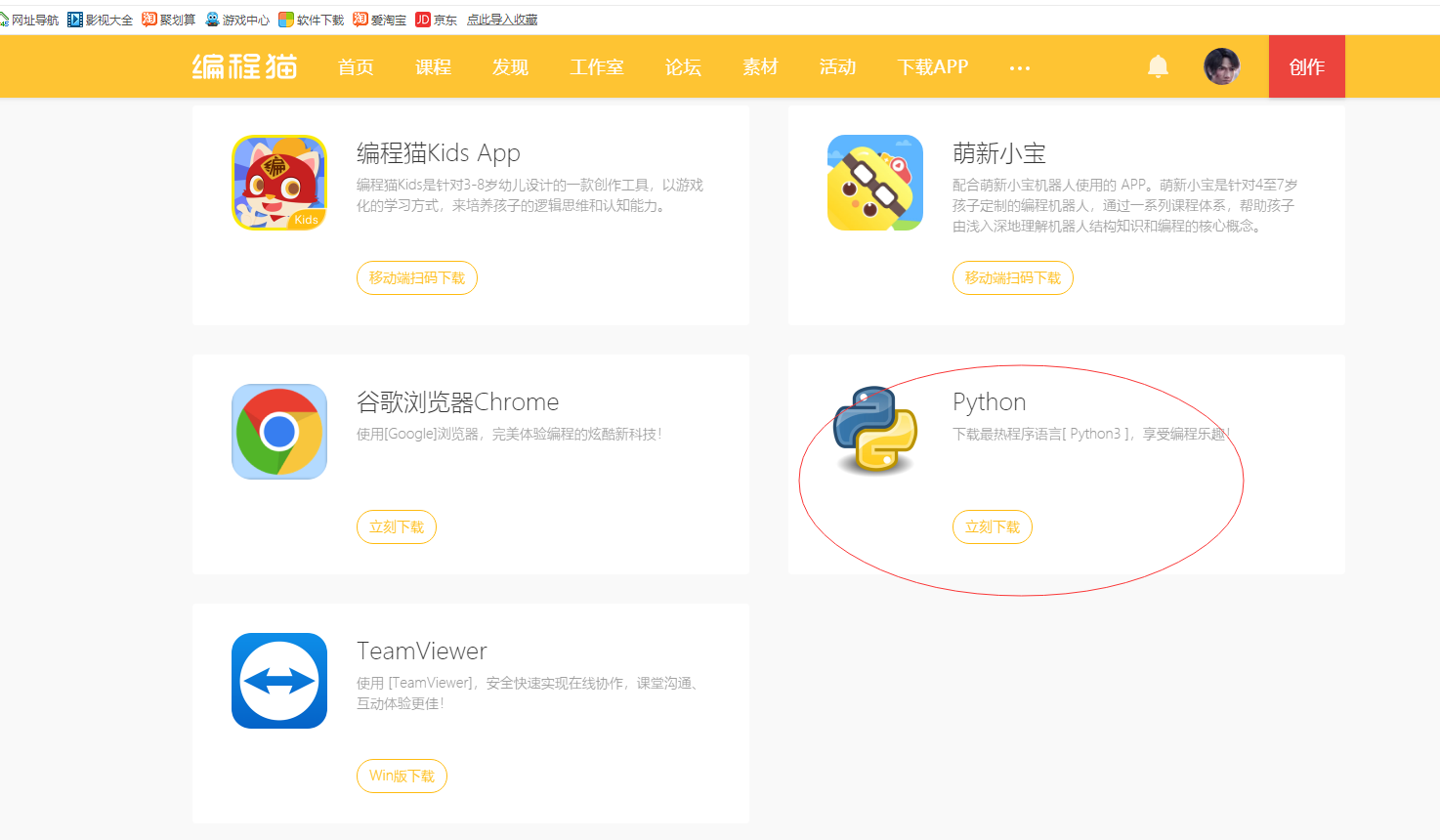The height and width of the screenshot is (840, 1440).
Task: Click 立刻下载 for 谷歌浏览器Chrome
Action: click(397, 527)
